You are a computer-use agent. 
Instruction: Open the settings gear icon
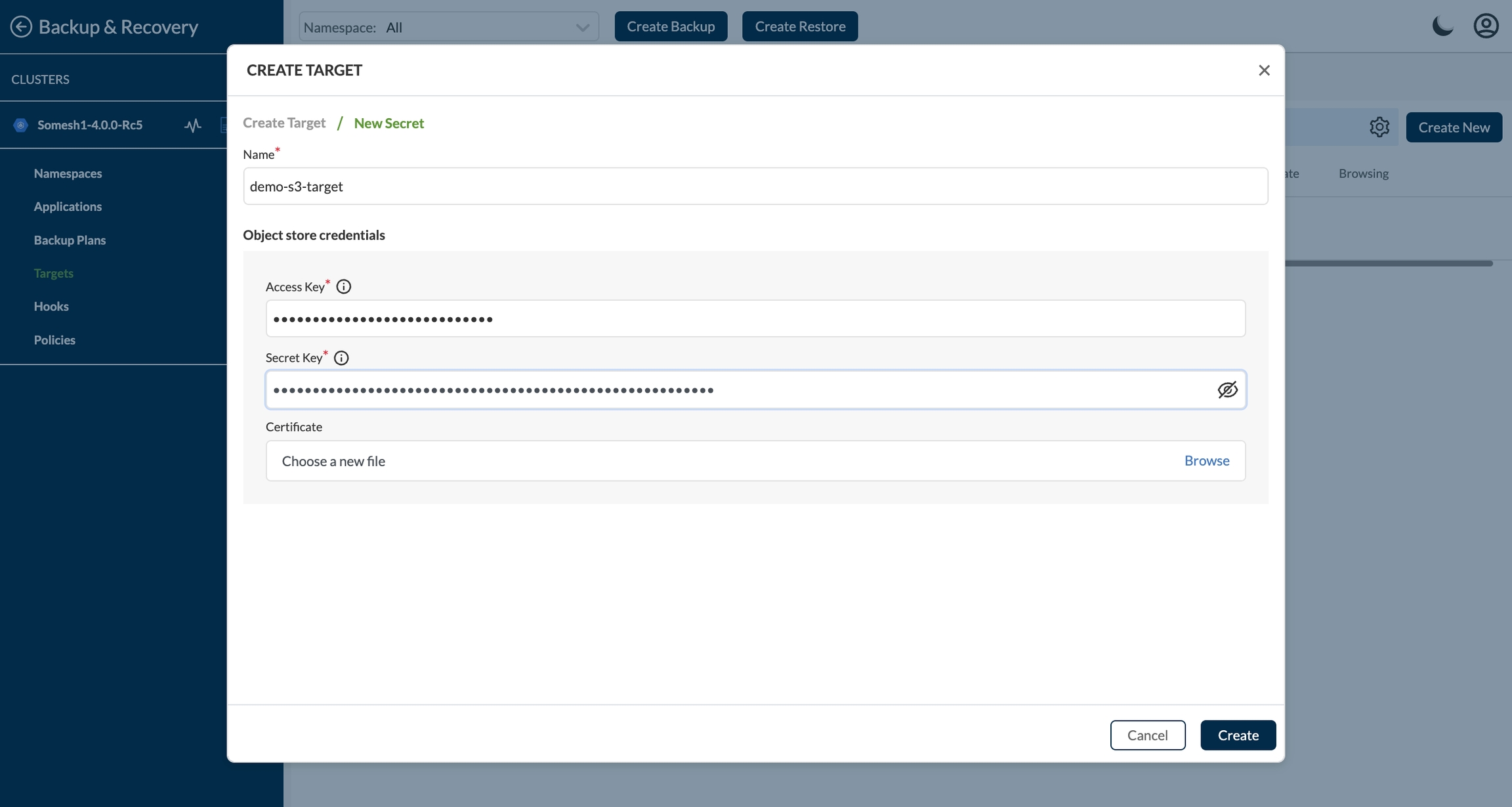click(x=1379, y=127)
